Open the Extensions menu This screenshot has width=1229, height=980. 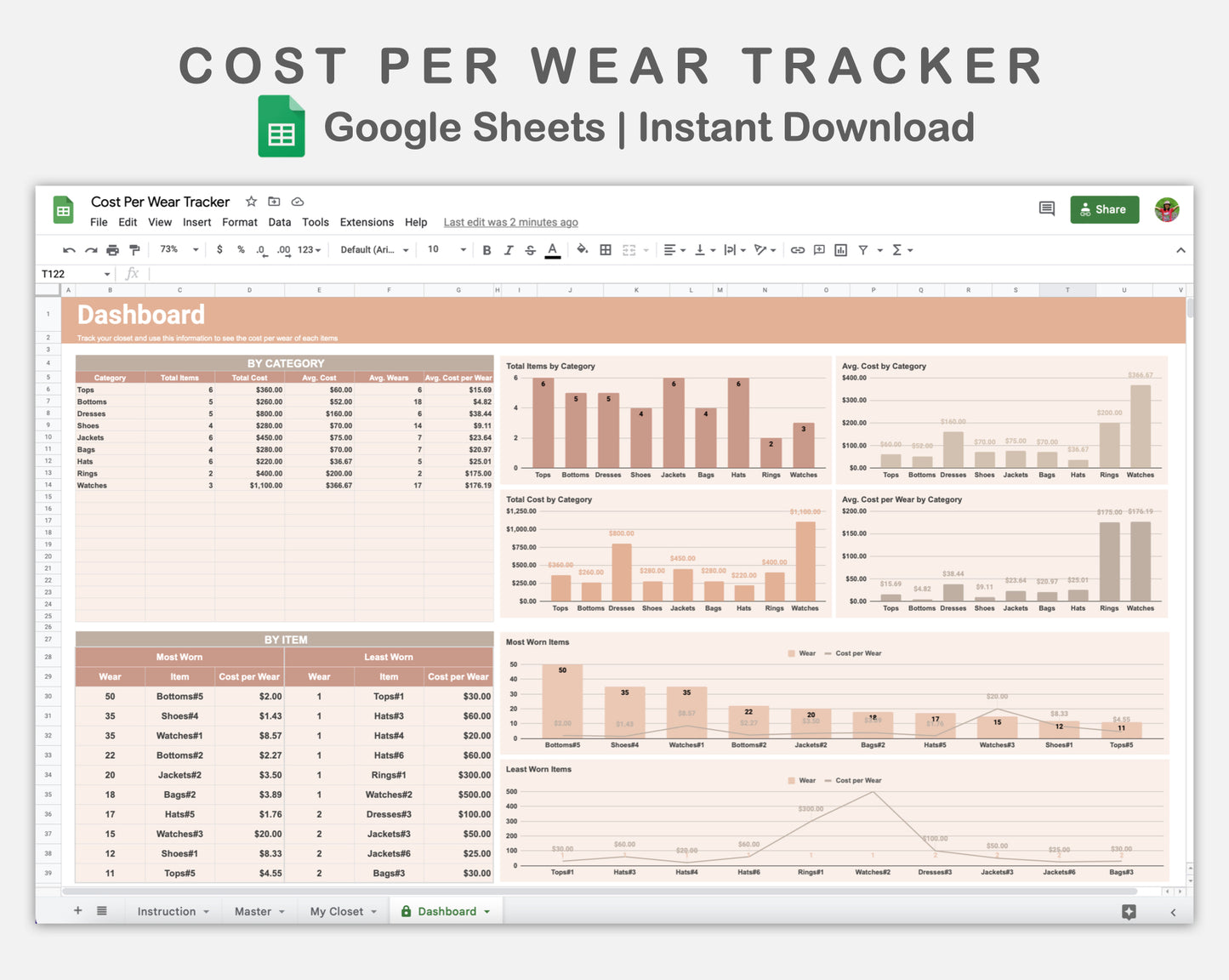[367, 222]
